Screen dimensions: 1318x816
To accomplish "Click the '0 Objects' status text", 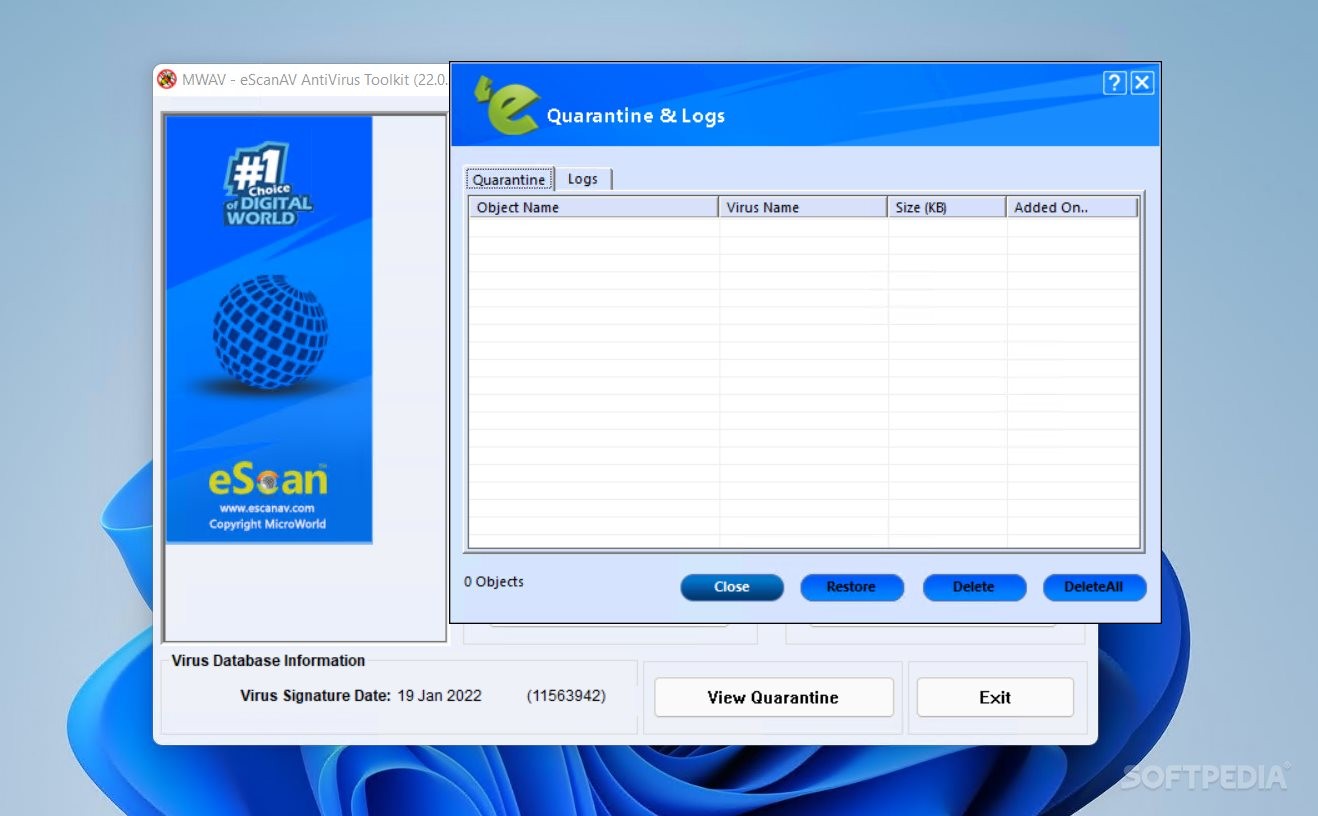I will coord(494,581).
